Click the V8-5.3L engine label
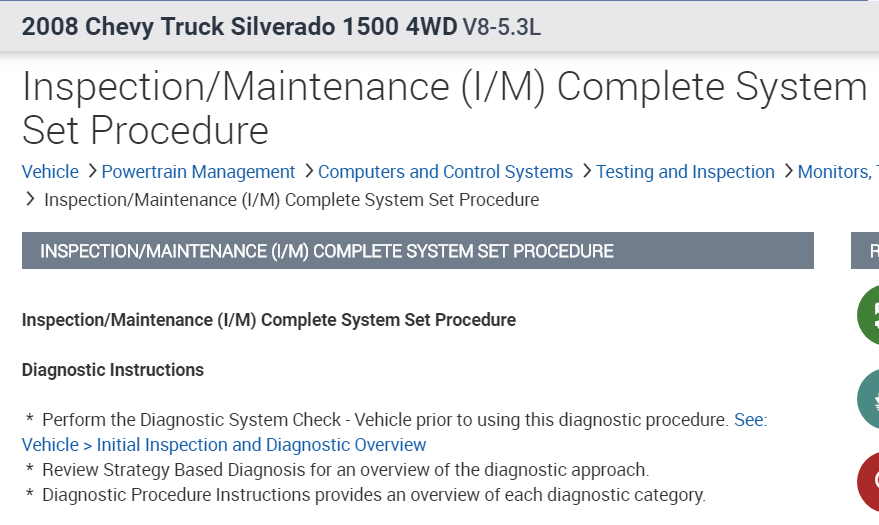 [501, 28]
